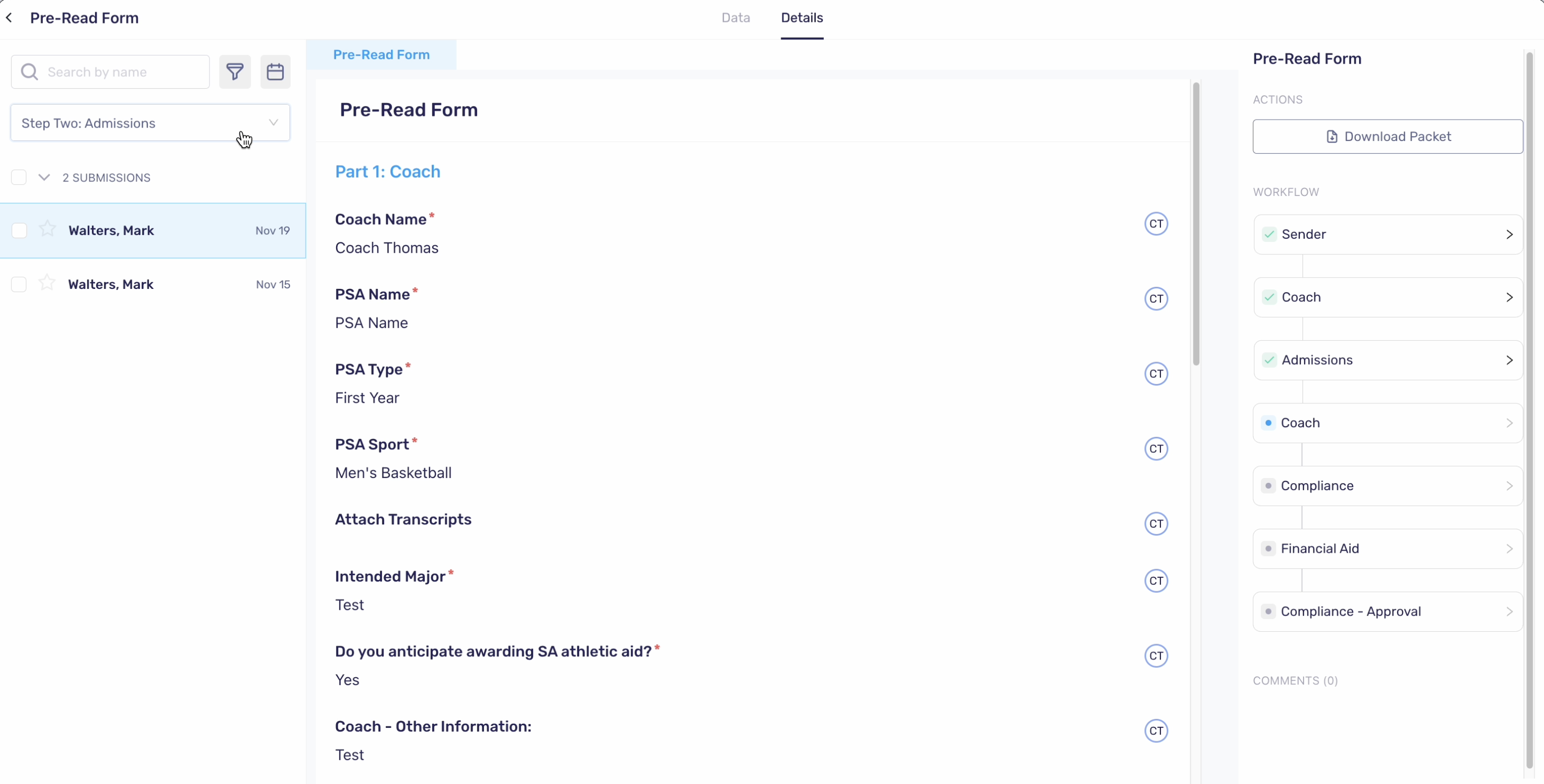Open the Nov 19 Walters, Mark submission
The height and width of the screenshot is (784, 1544).
point(153,231)
